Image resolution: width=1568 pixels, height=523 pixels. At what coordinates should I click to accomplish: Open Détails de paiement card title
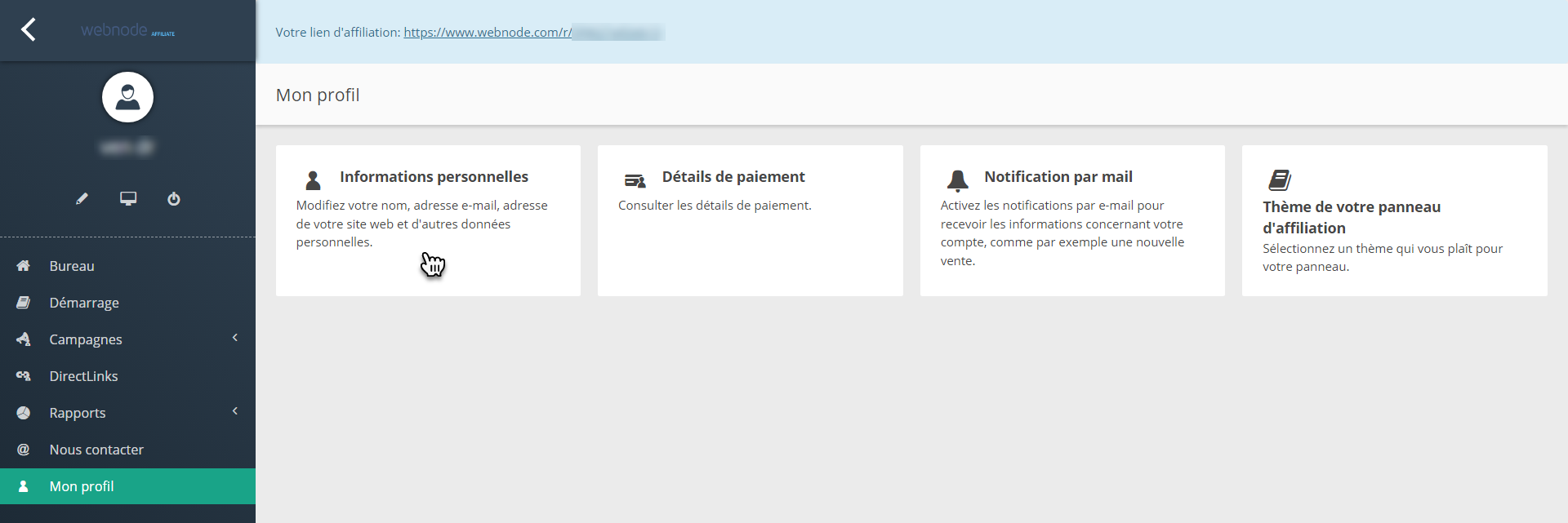pos(733,177)
